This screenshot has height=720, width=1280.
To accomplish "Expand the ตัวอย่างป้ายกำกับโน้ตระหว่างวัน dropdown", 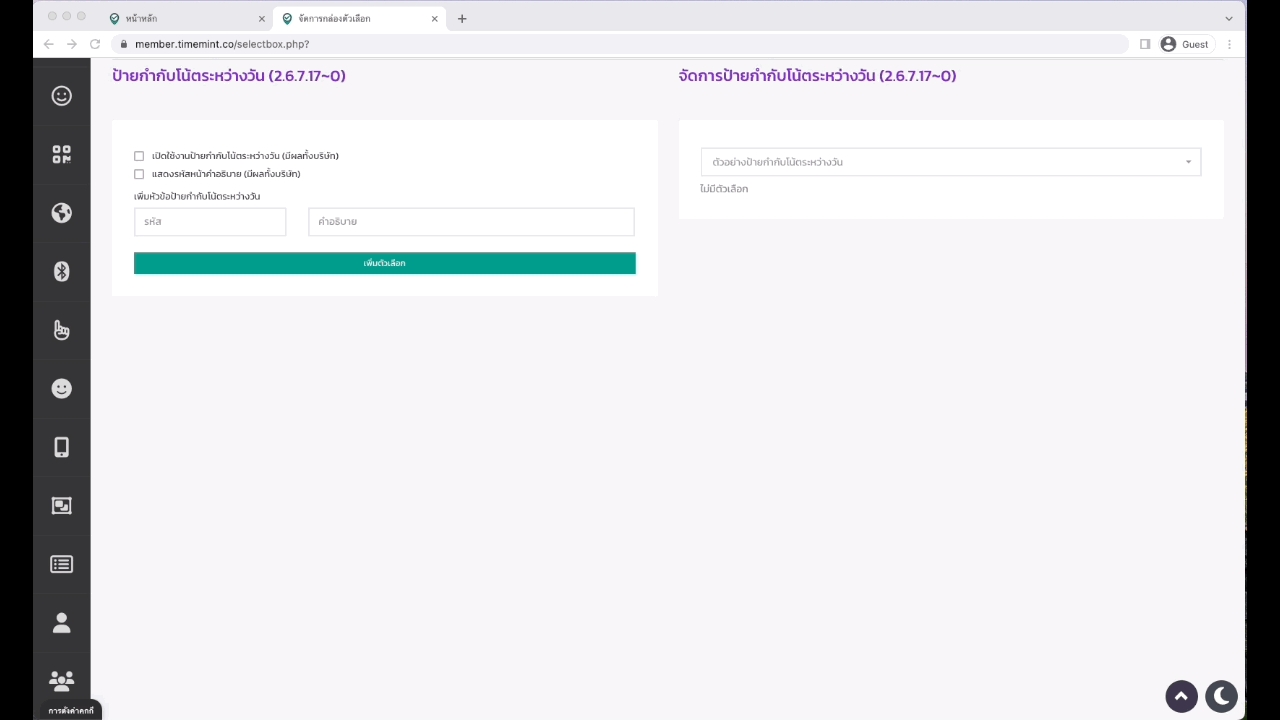I will (950, 162).
